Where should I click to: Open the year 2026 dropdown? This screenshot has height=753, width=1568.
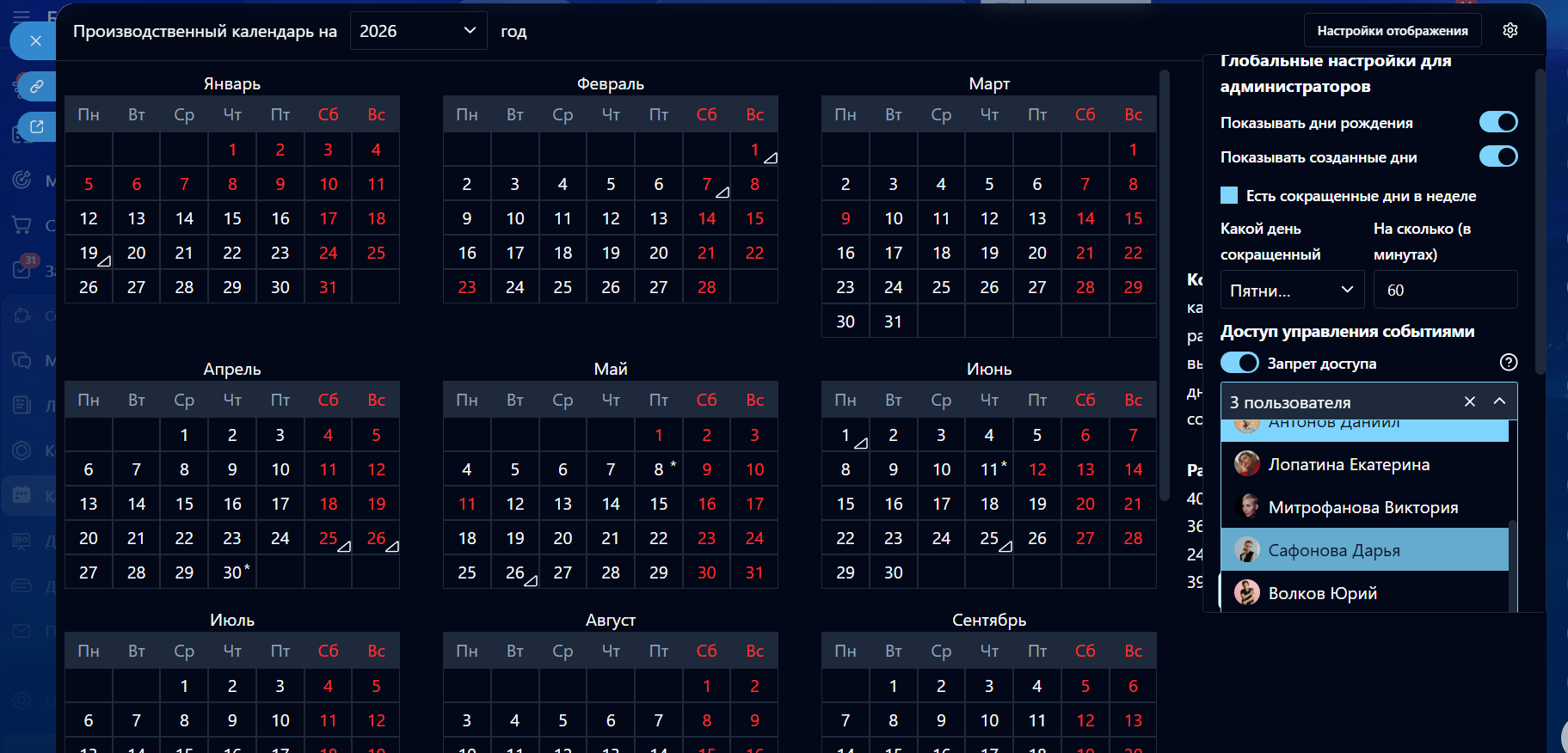pyautogui.click(x=419, y=31)
